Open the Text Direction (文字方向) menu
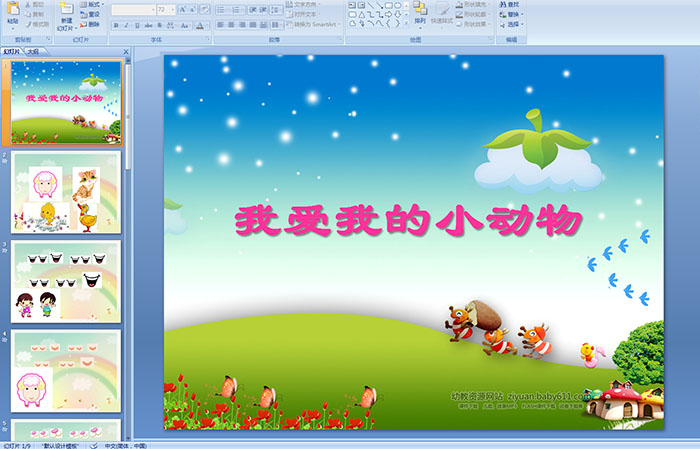700x449 pixels. (305, 4)
